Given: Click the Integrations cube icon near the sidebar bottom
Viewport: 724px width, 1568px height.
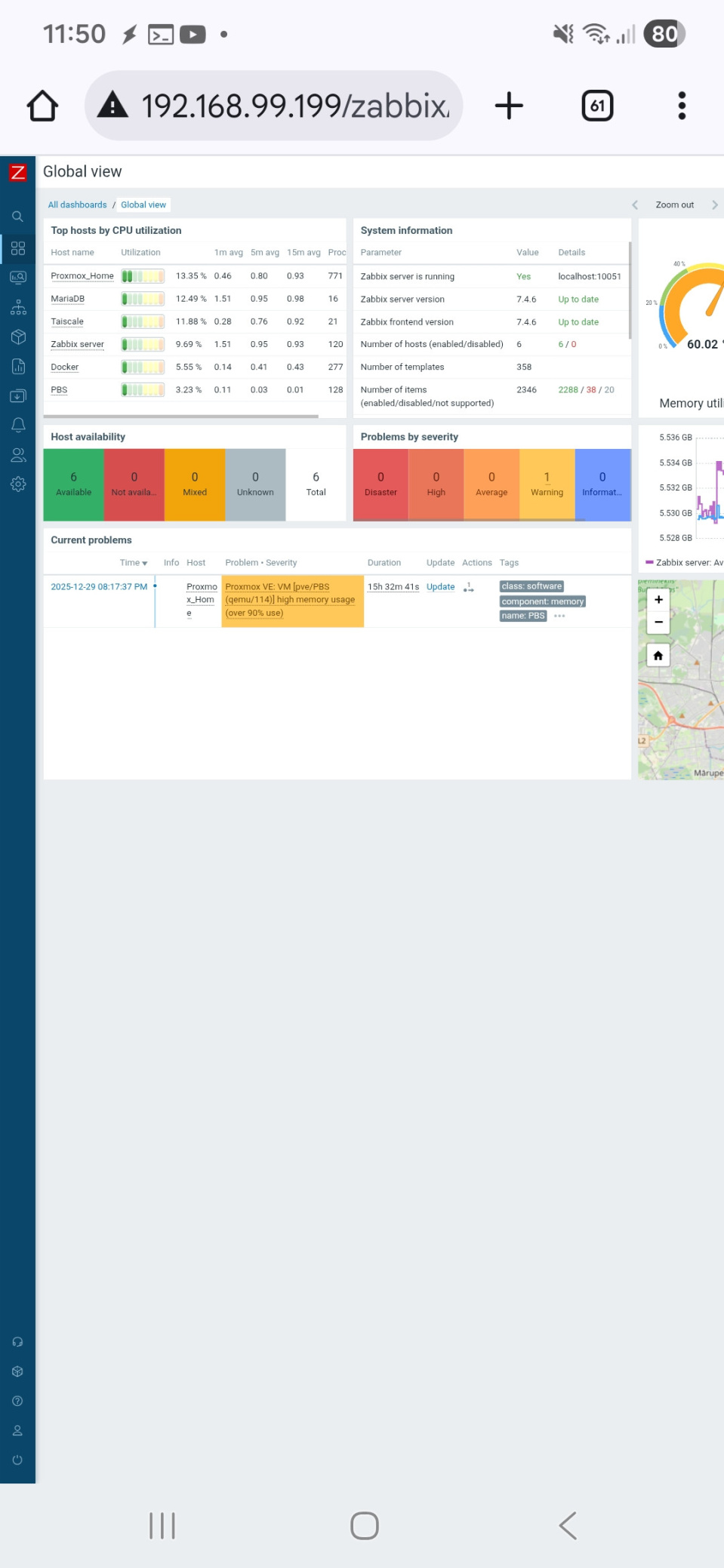Looking at the screenshot, I should (17, 1371).
